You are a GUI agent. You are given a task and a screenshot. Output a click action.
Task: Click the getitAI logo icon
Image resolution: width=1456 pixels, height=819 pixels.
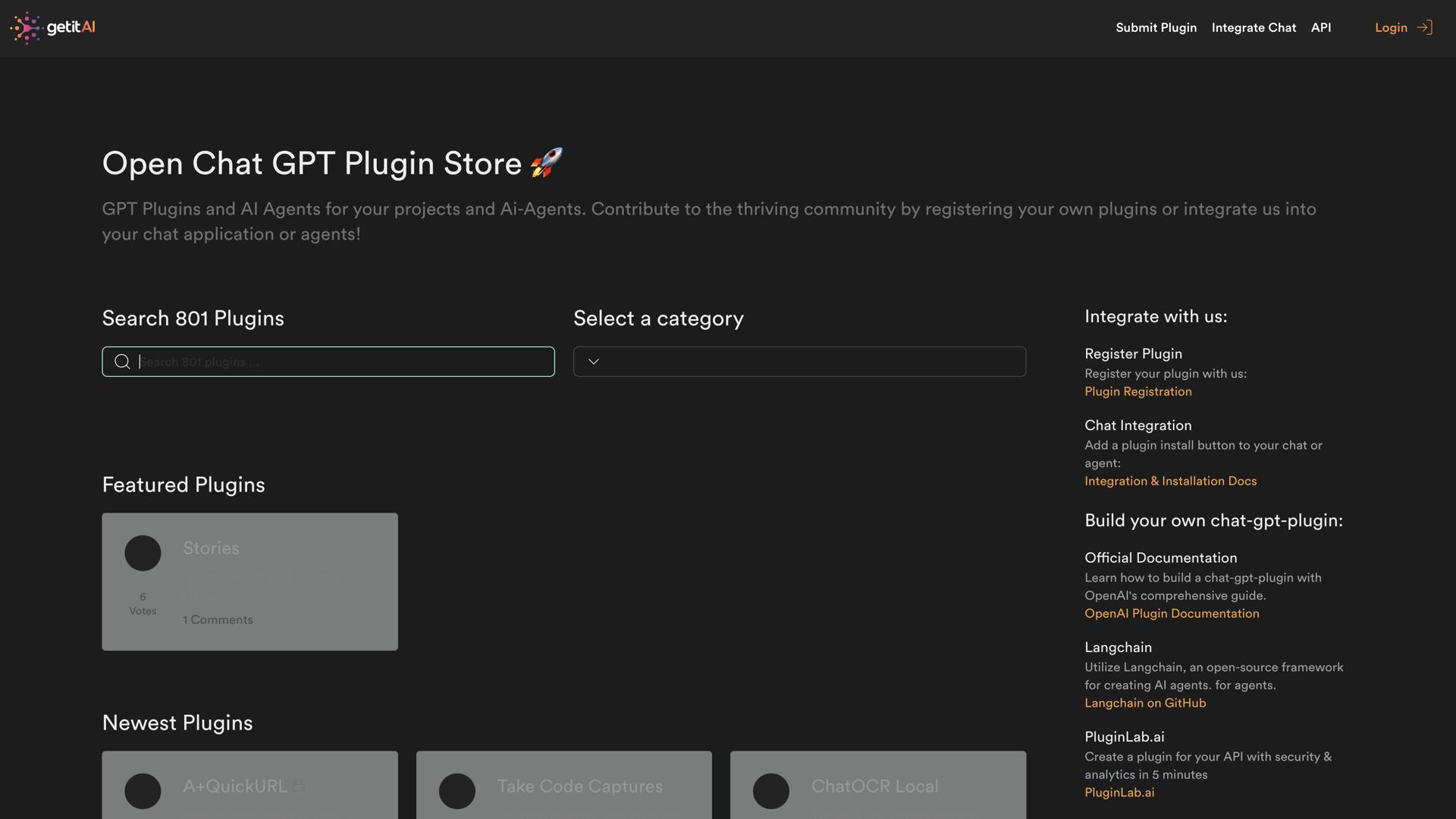click(26, 28)
